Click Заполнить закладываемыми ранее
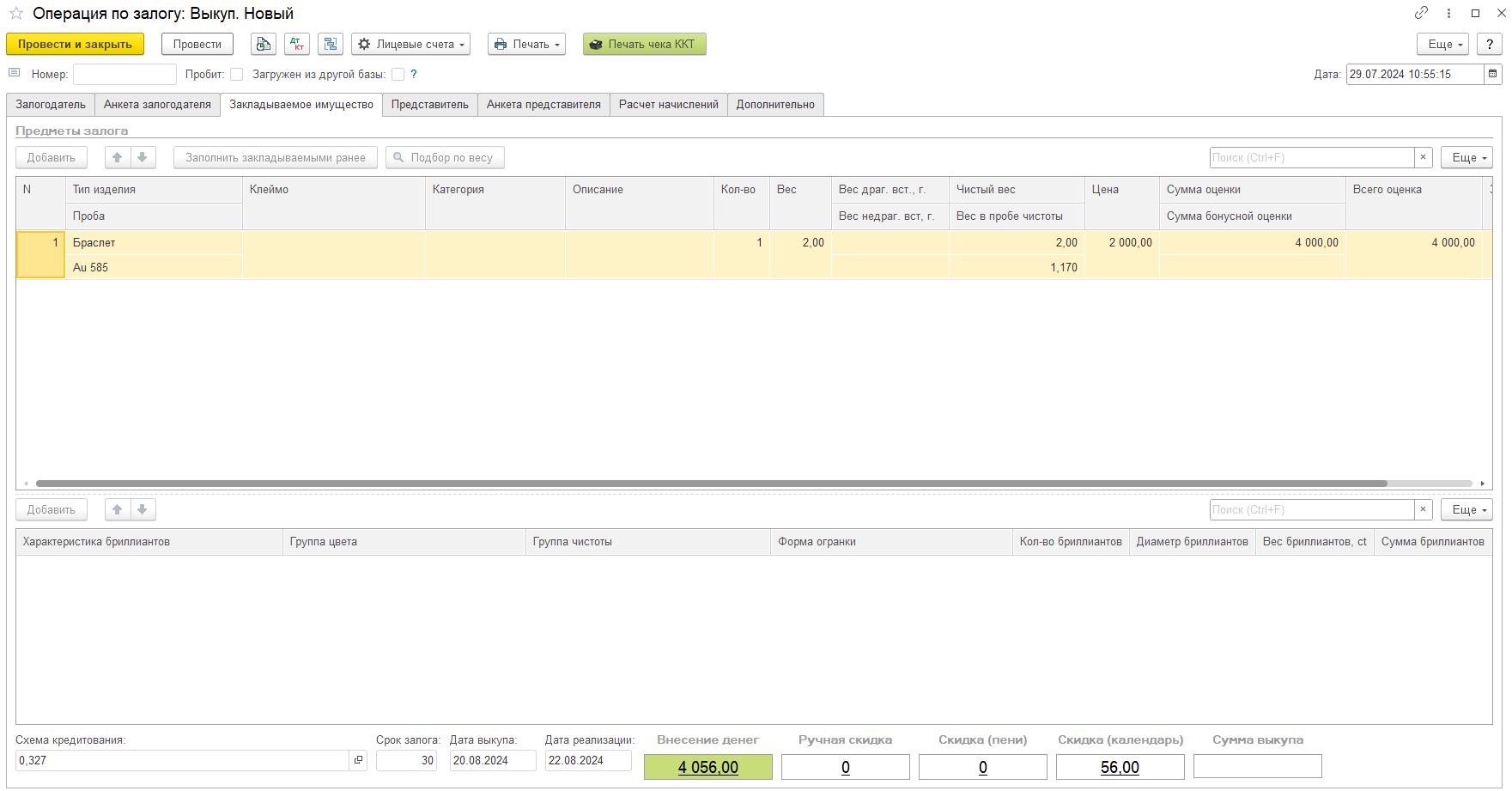This screenshot has width=1512, height=791. click(276, 157)
